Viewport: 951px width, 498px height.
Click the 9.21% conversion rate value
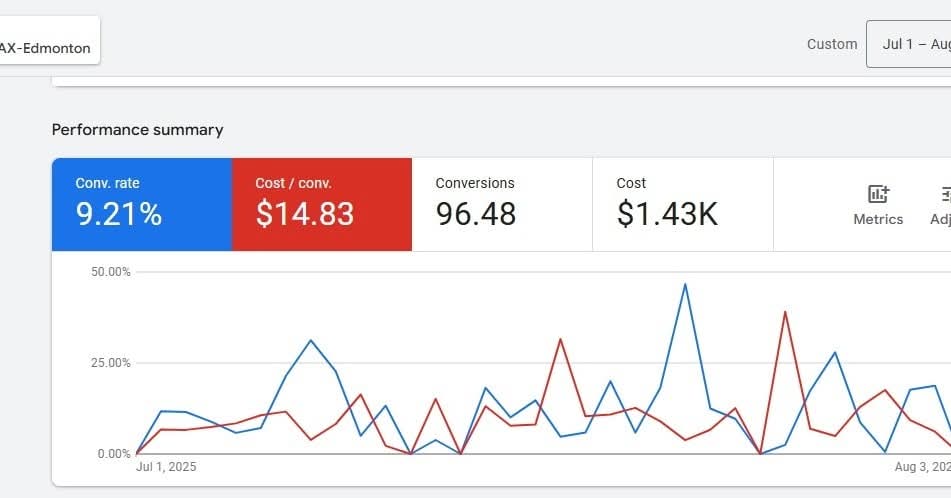[119, 214]
